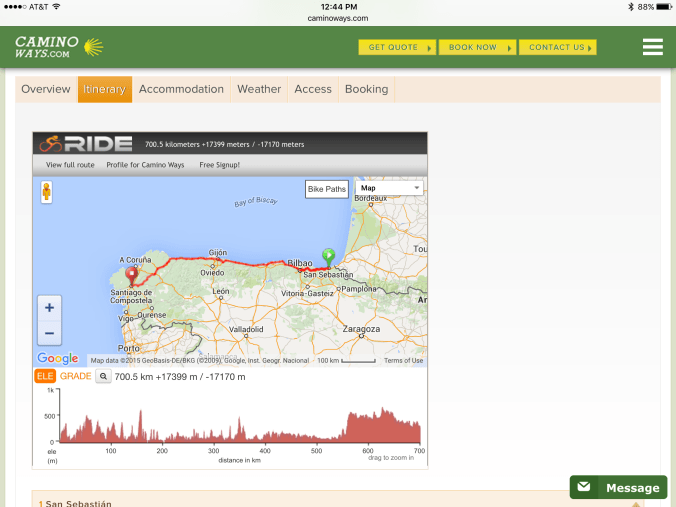This screenshot has height=507, width=676.
Task: Zoom in the map with plus button
Action: [x=50, y=307]
